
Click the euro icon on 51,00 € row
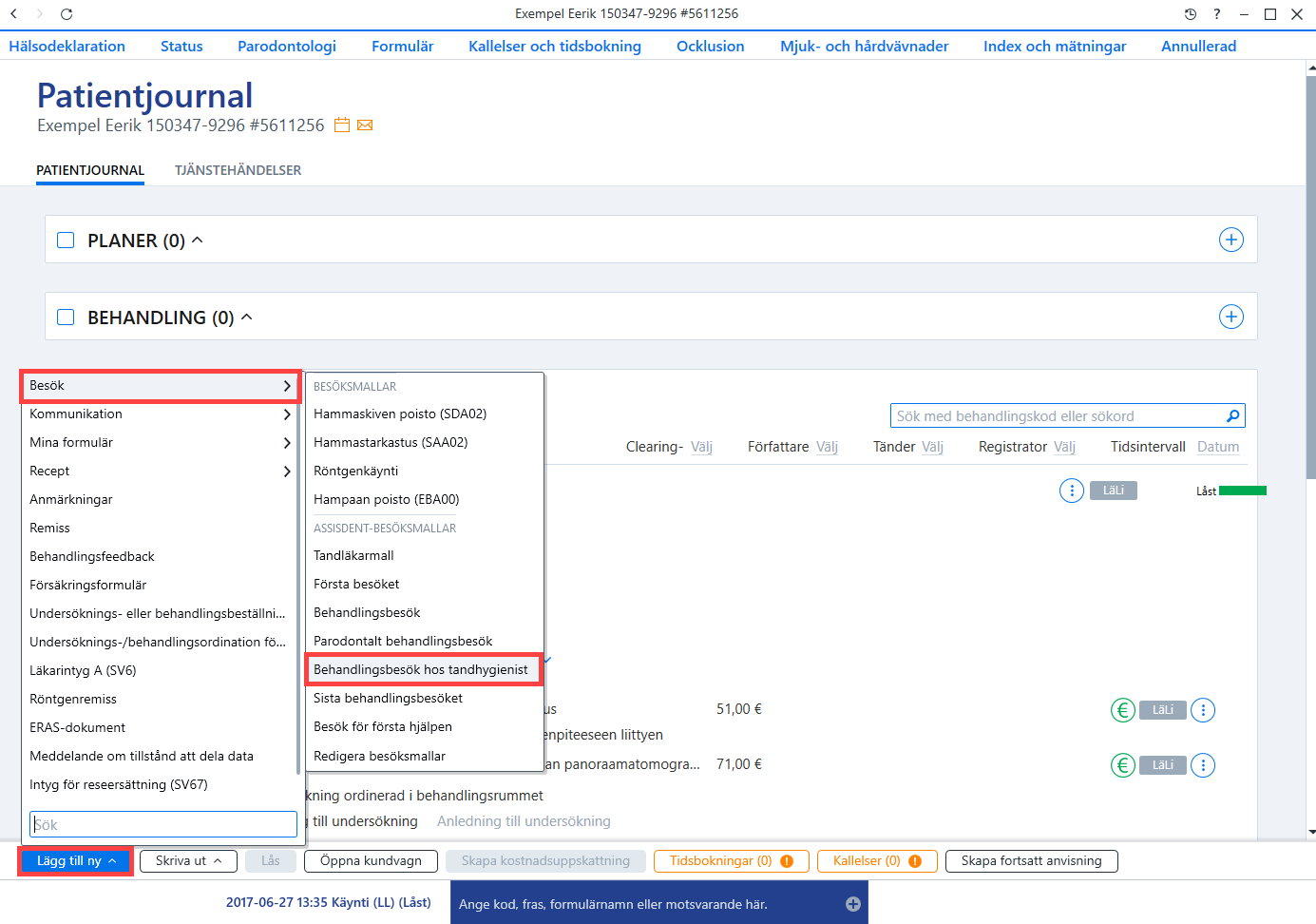tap(1123, 710)
